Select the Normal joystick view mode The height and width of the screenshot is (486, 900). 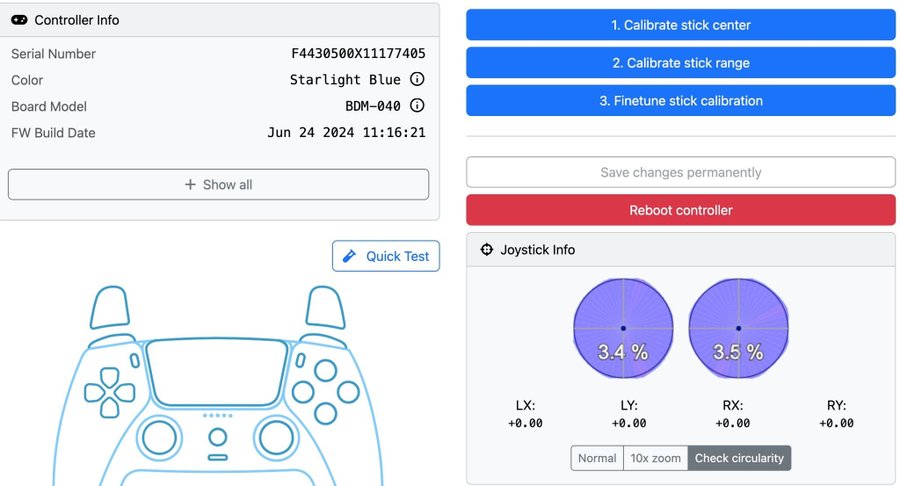(x=597, y=458)
